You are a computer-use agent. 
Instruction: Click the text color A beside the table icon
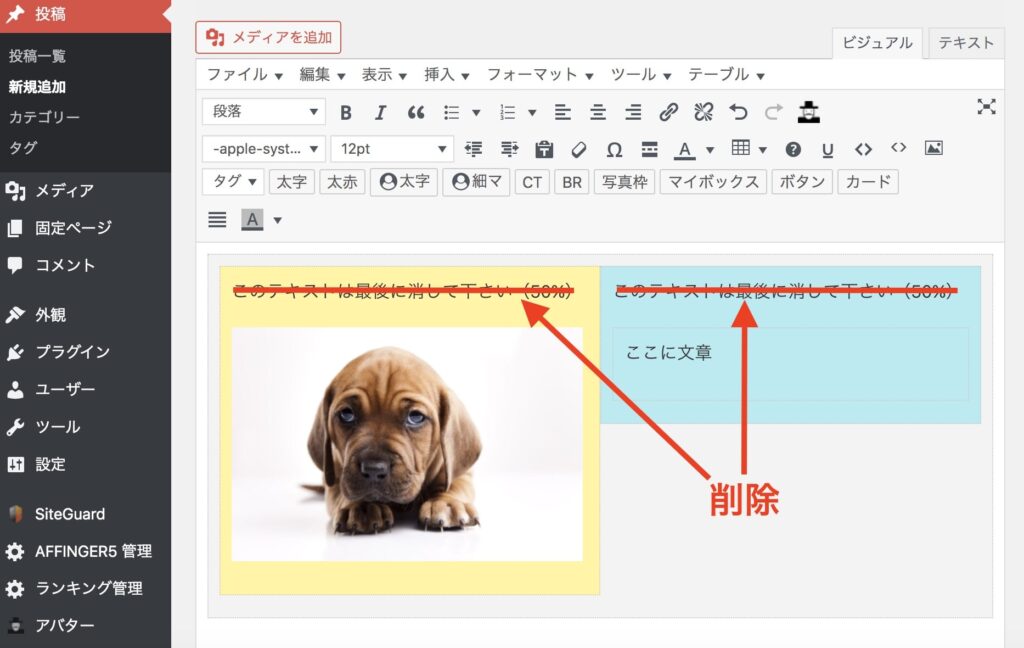pos(685,149)
